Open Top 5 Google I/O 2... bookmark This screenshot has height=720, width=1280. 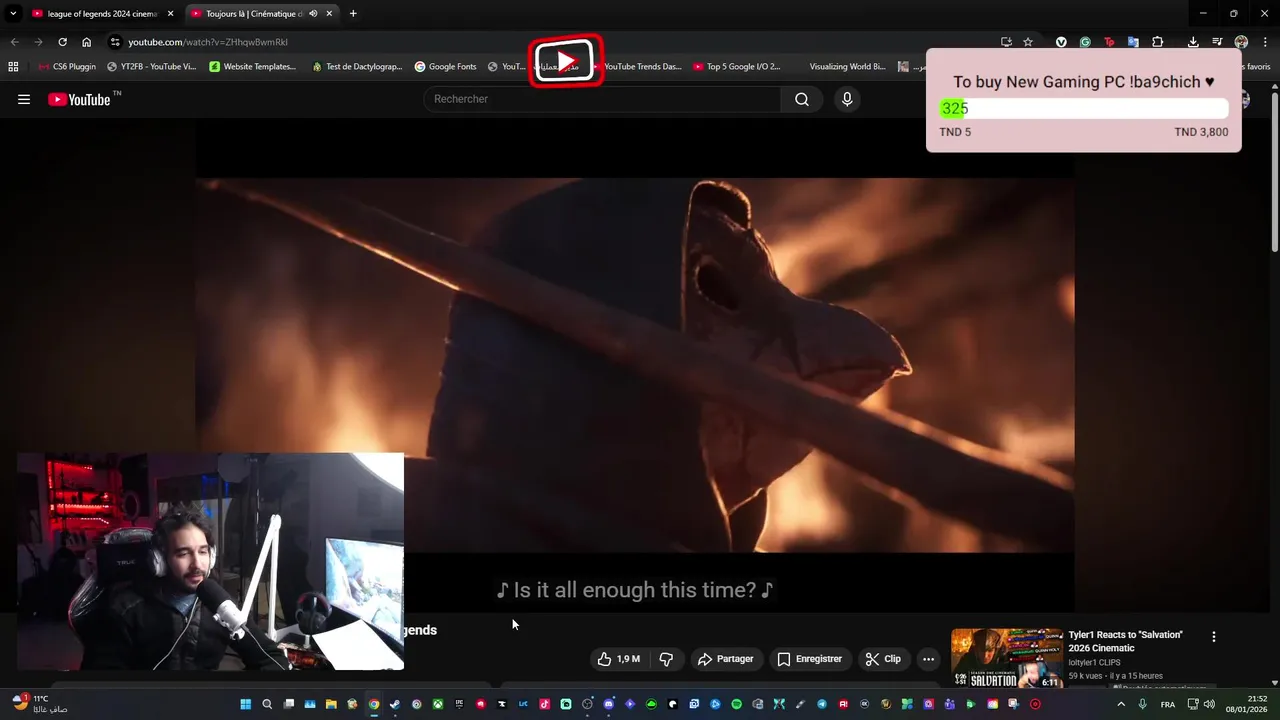pos(737,67)
